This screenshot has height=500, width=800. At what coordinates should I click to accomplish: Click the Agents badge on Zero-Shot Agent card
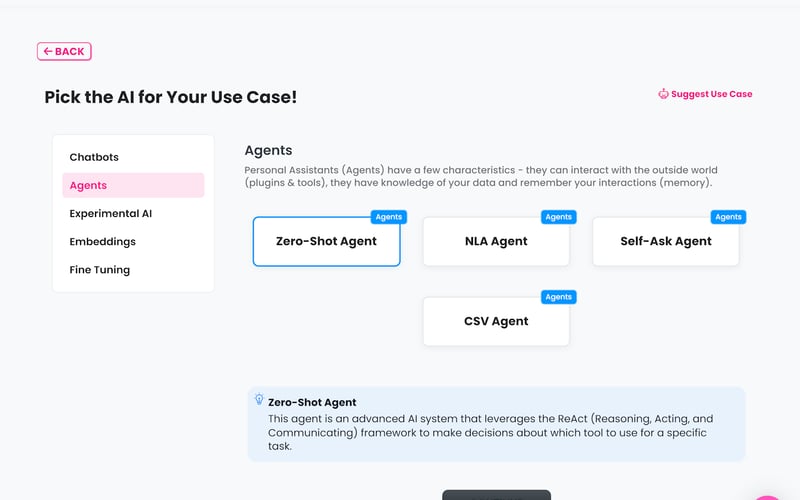[x=388, y=217]
